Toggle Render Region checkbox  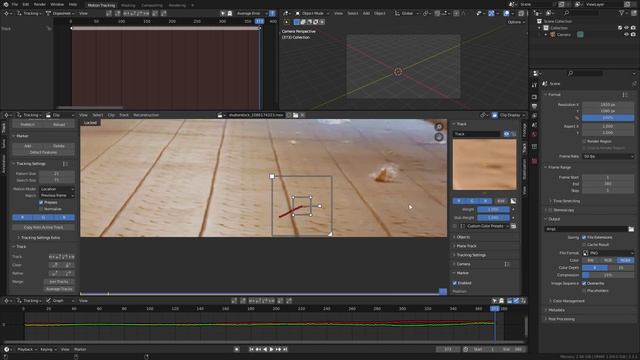584,141
